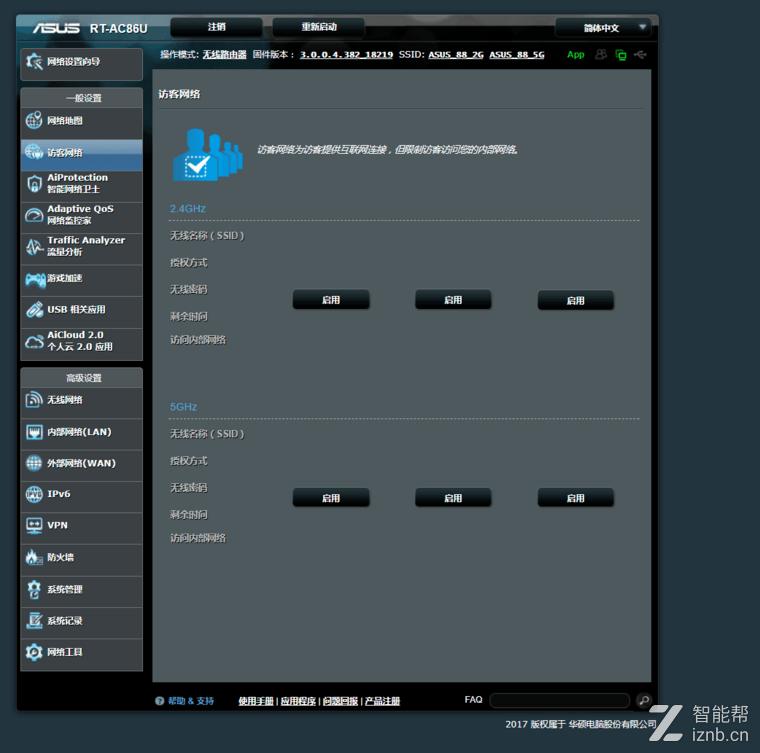Enable third 2.4GHz guest network
The width and height of the screenshot is (760, 753).
(576, 300)
